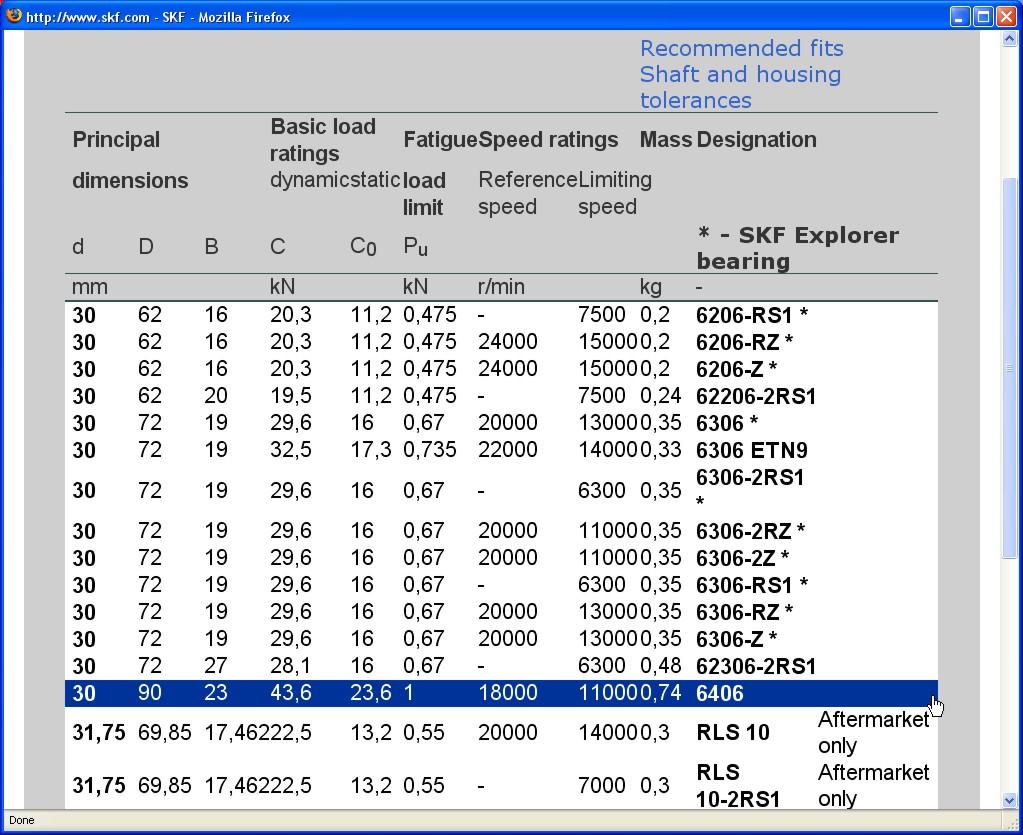Image resolution: width=1023 pixels, height=835 pixels.
Task: Select bearing designation RLS 10
Action: point(733,733)
